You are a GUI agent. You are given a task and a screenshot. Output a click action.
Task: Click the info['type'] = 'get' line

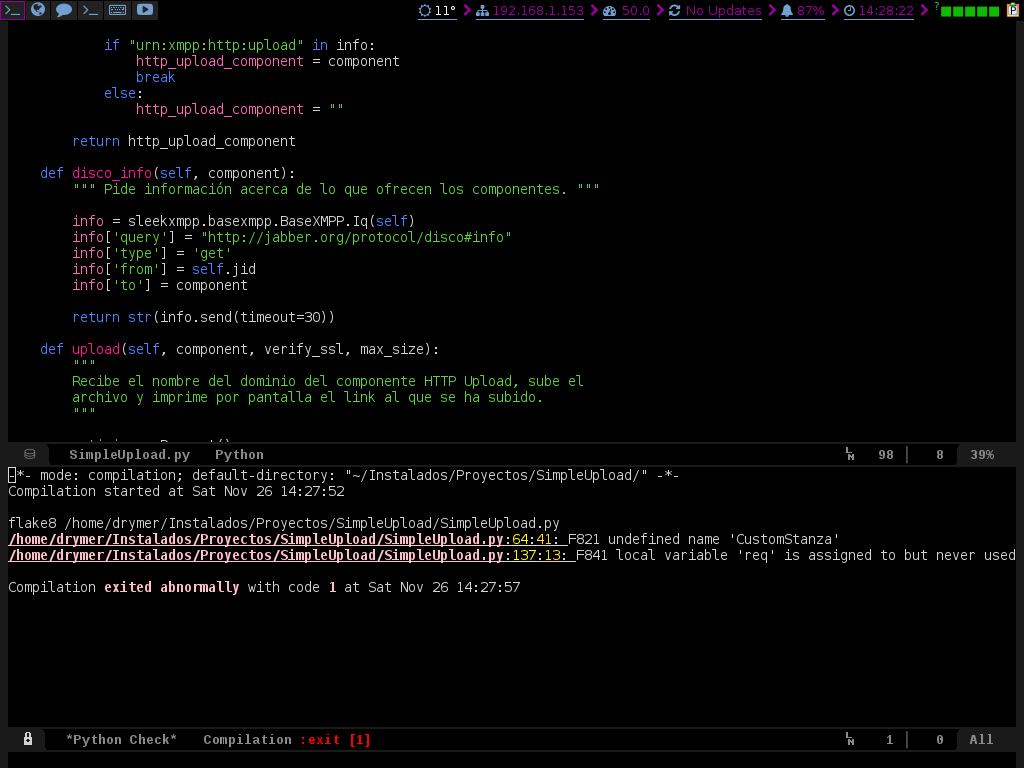pyautogui.click(x=152, y=253)
